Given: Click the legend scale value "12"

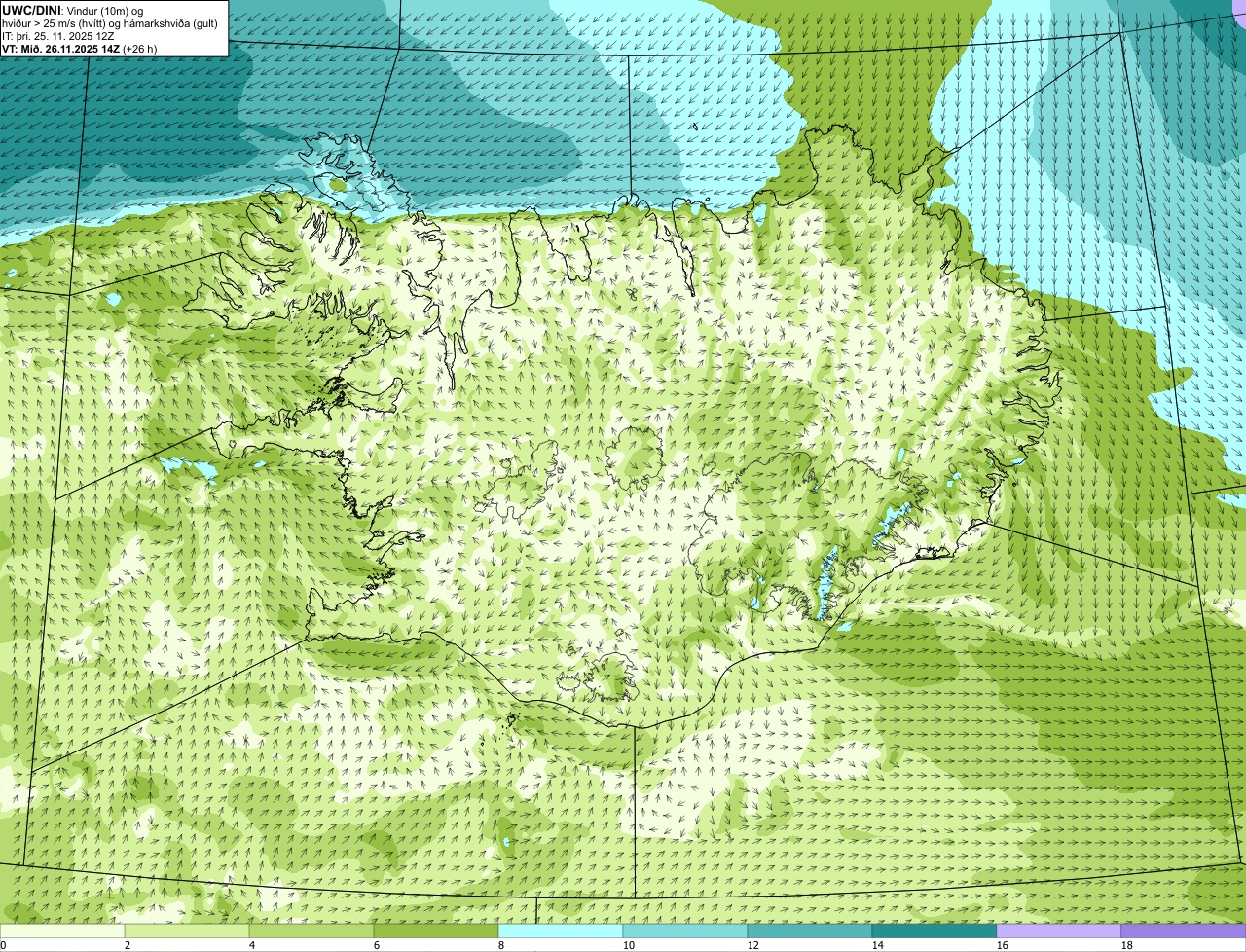Looking at the screenshot, I should [753, 945].
